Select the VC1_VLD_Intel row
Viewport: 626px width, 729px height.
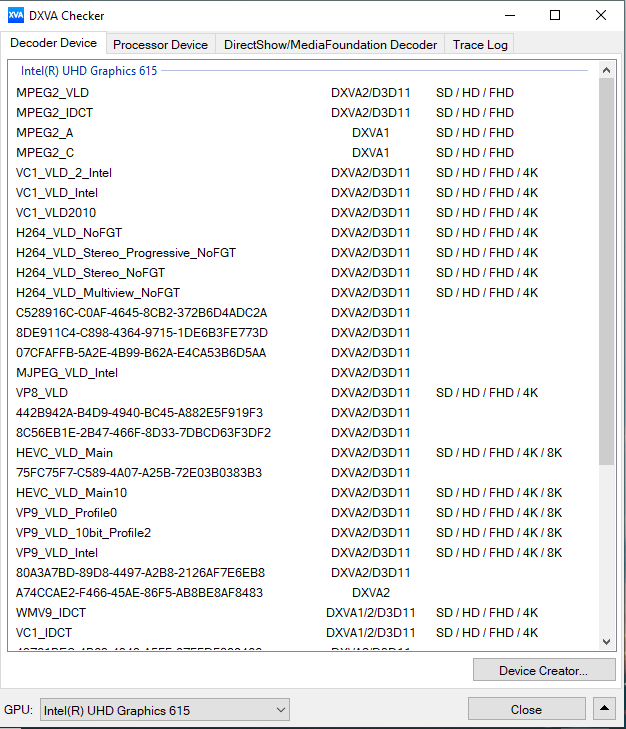click(x=302, y=192)
